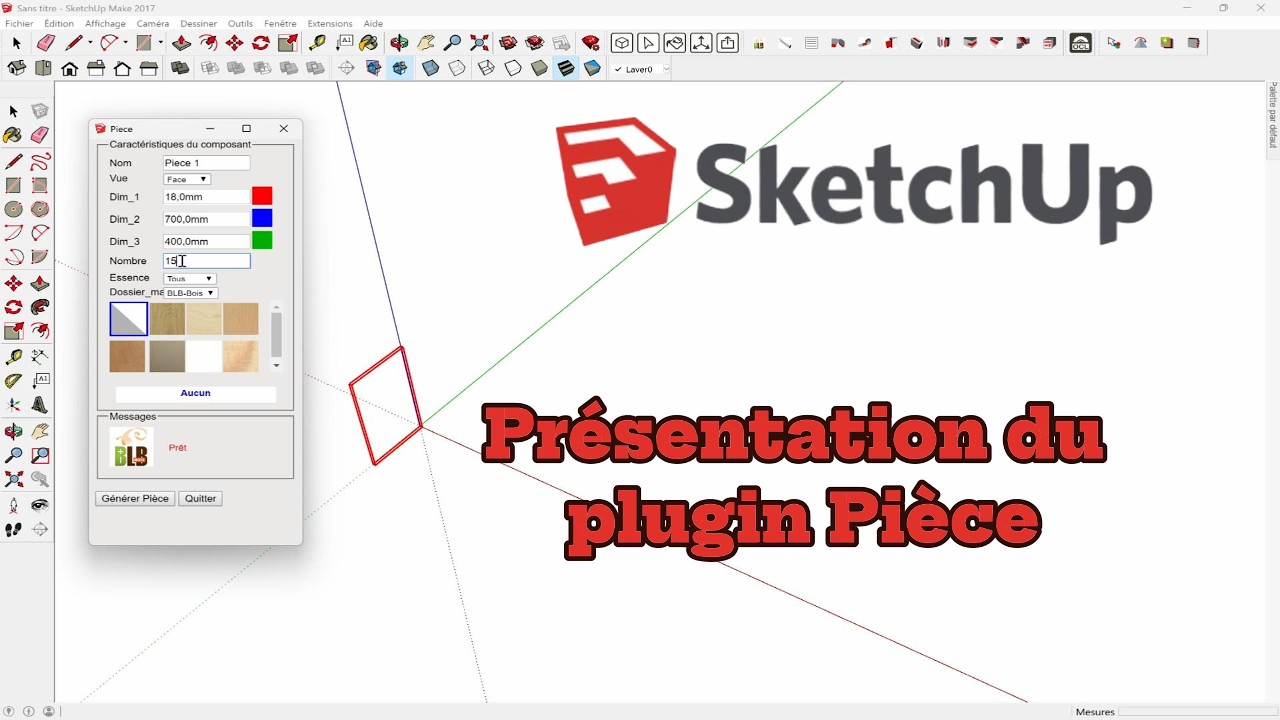Click the Aucun material button
This screenshot has width=1280, height=720.
[195, 393]
